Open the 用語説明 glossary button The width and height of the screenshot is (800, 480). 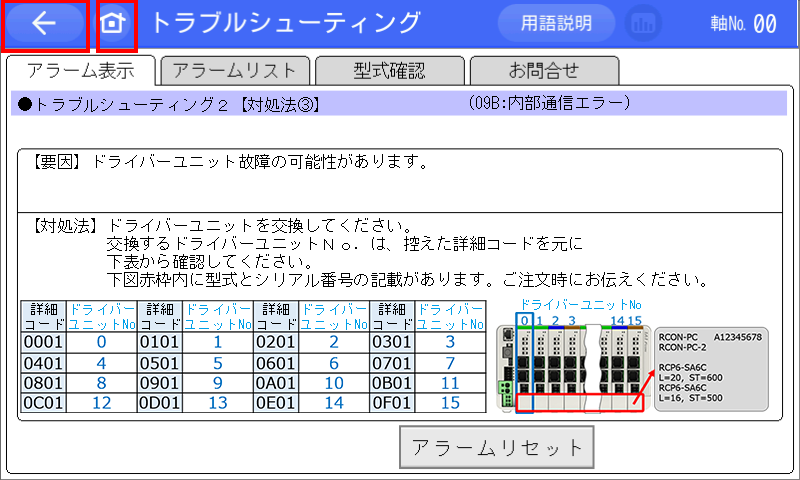557,24
